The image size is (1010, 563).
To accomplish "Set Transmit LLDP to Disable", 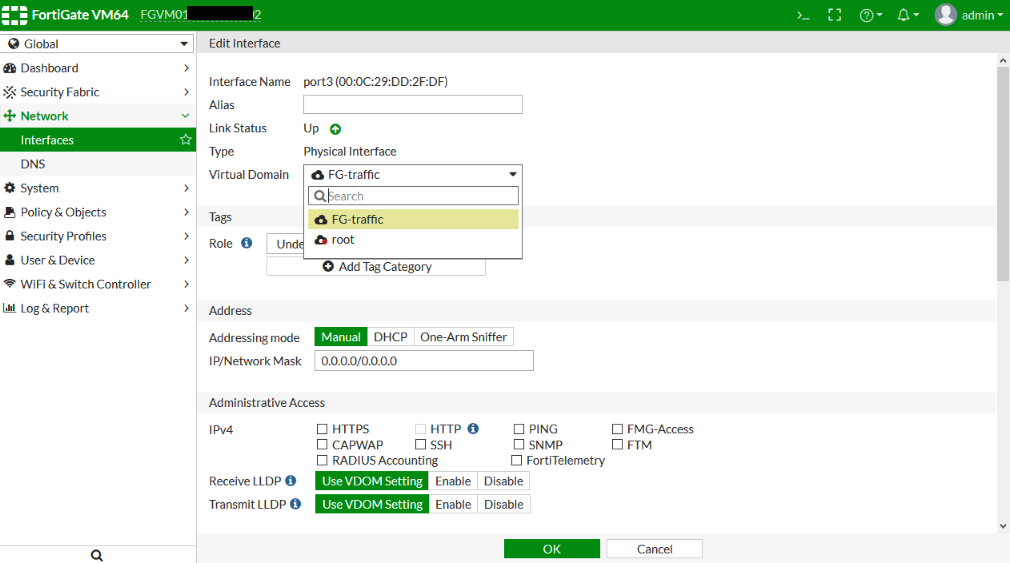I will pos(503,504).
